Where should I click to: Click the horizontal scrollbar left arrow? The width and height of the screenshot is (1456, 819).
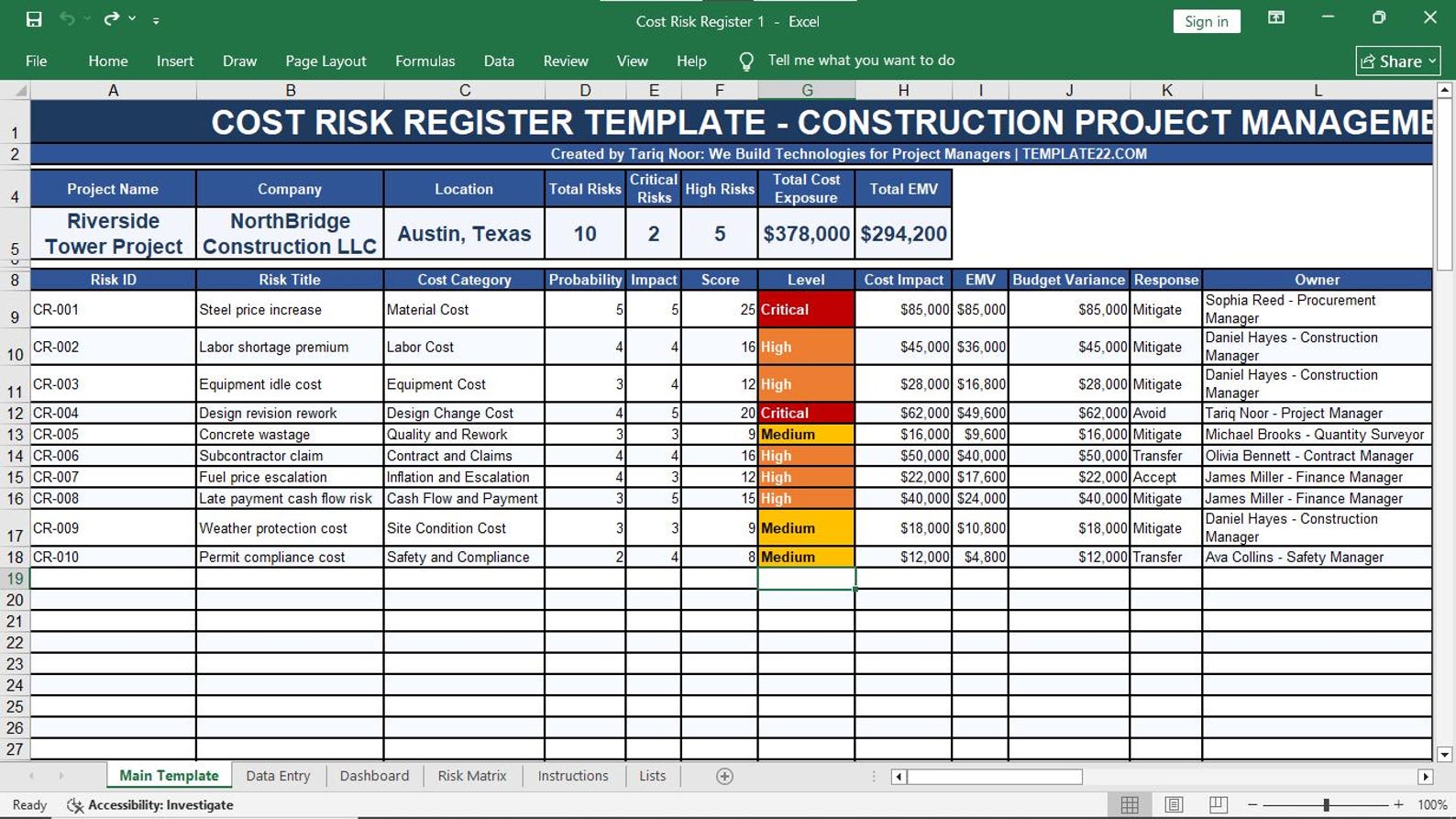(x=899, y=777)
